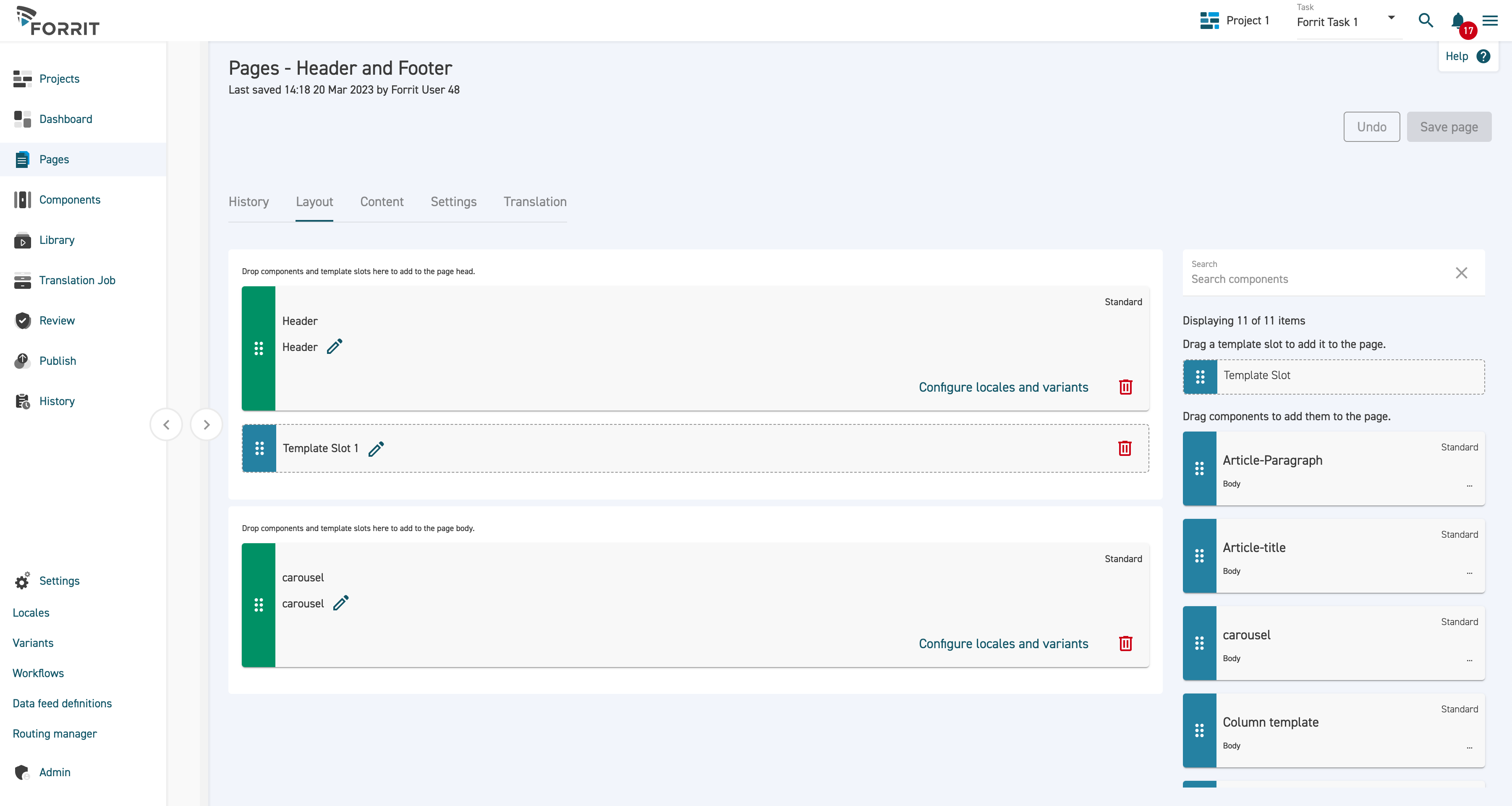Edit the Header component name pencil

[x=335, y=347]
